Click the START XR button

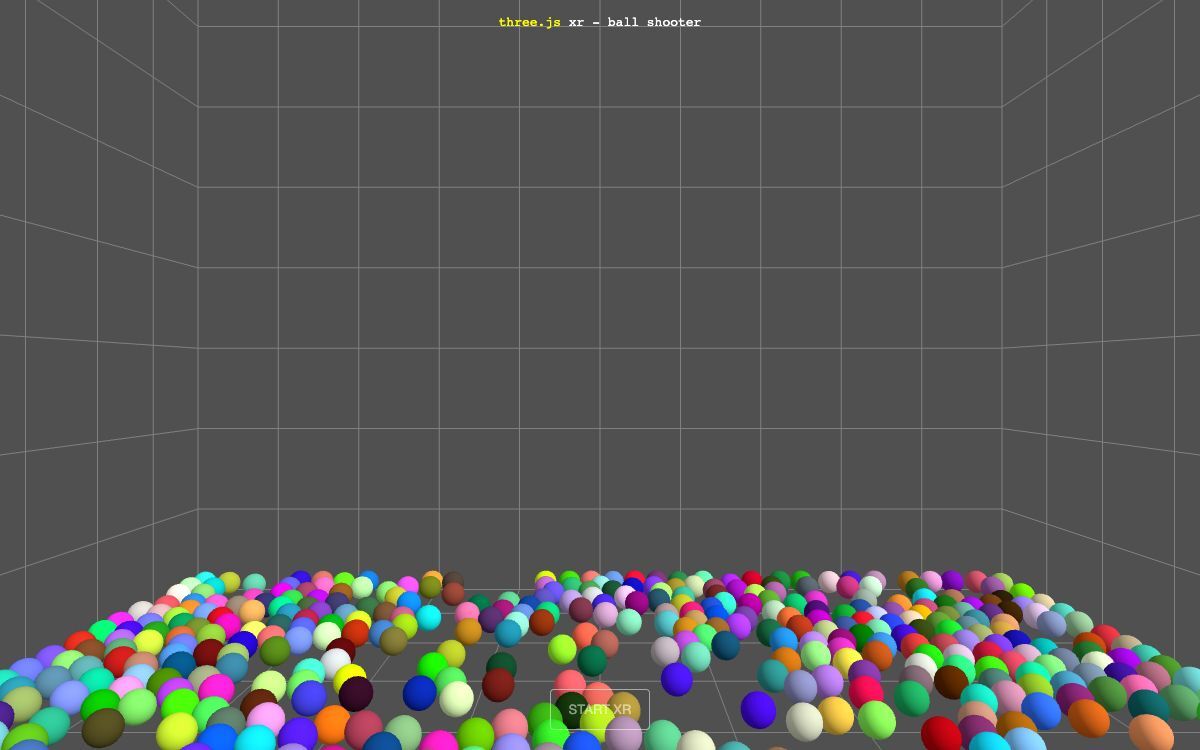(600, 709)
